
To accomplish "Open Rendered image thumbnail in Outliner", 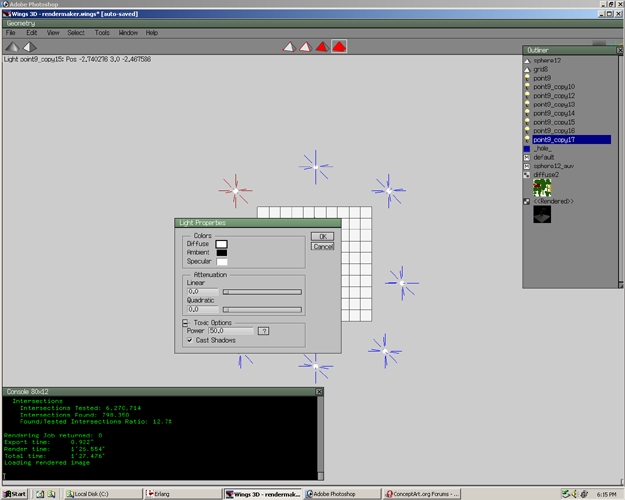I will [542, 214].
